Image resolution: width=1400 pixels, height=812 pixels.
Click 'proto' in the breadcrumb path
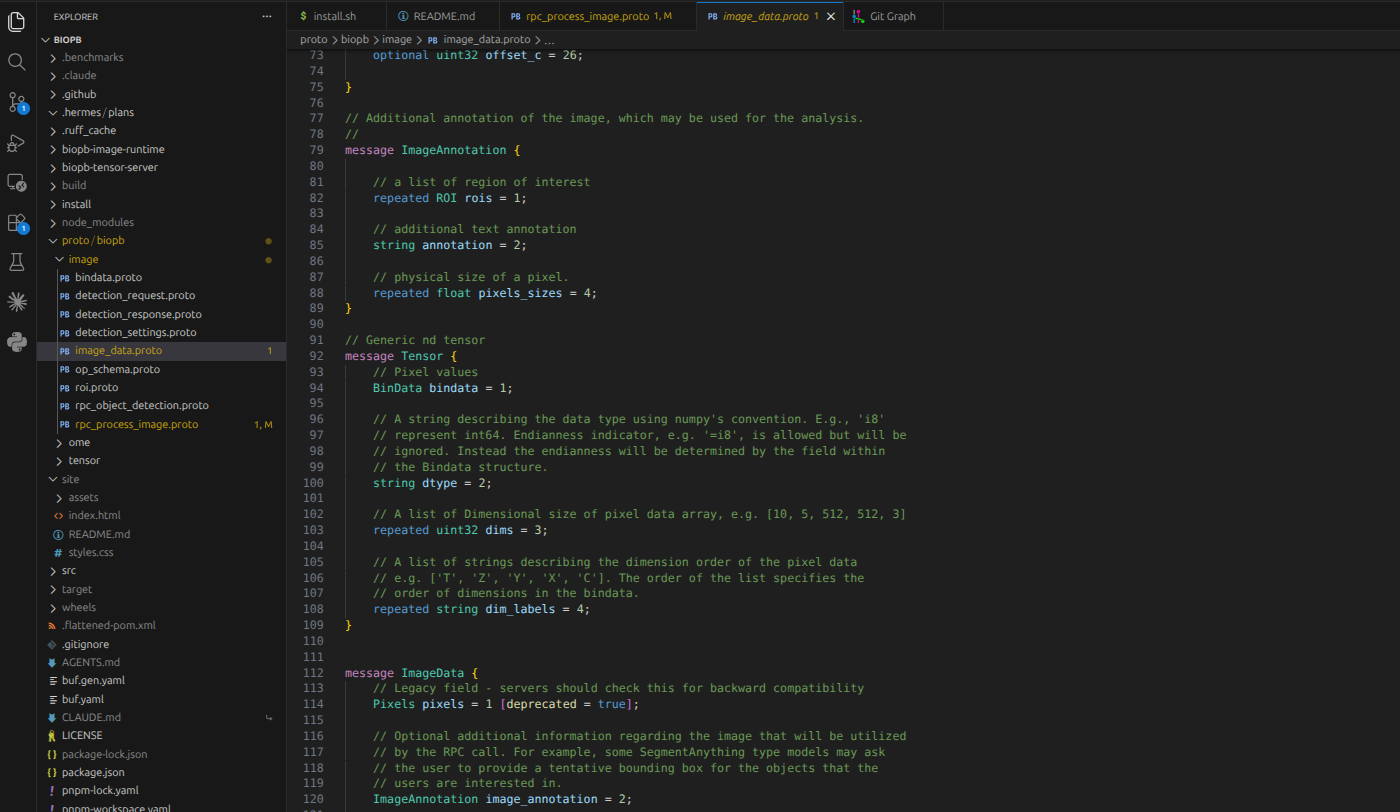pos(314,40)
